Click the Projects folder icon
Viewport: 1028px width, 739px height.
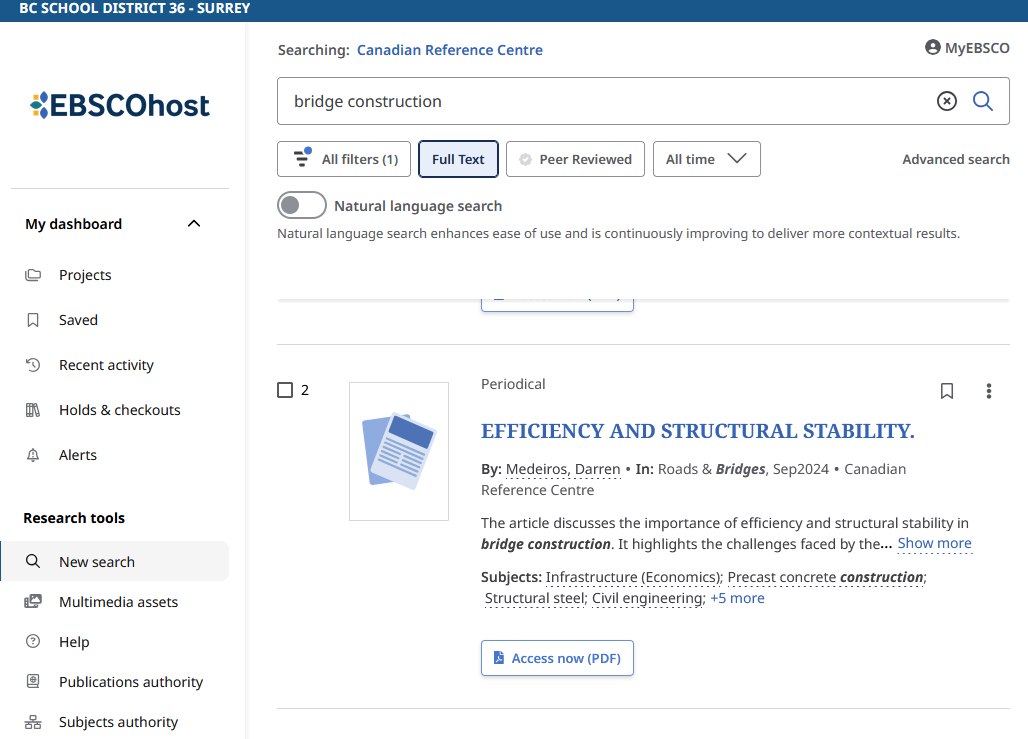coord(33,275)
